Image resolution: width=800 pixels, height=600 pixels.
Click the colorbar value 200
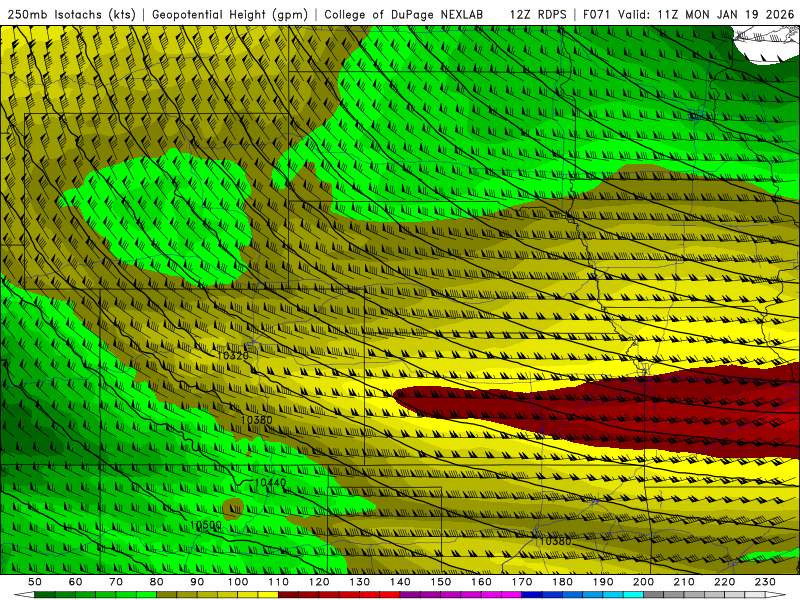(x=643, y=582)
